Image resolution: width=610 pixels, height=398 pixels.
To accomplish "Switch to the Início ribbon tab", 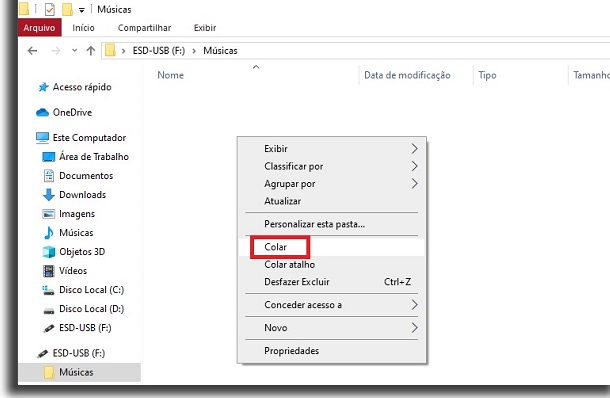I will point(83,28).
